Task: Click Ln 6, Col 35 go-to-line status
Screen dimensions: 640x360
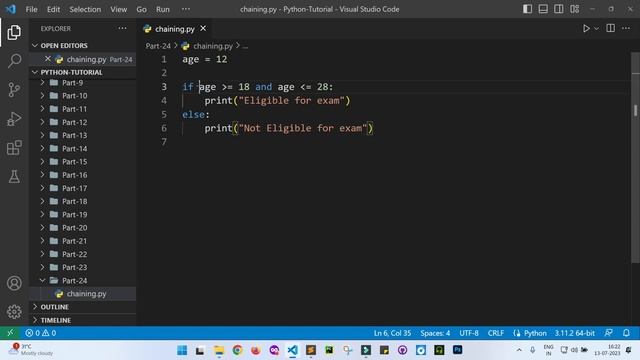Action: (392, 333)
